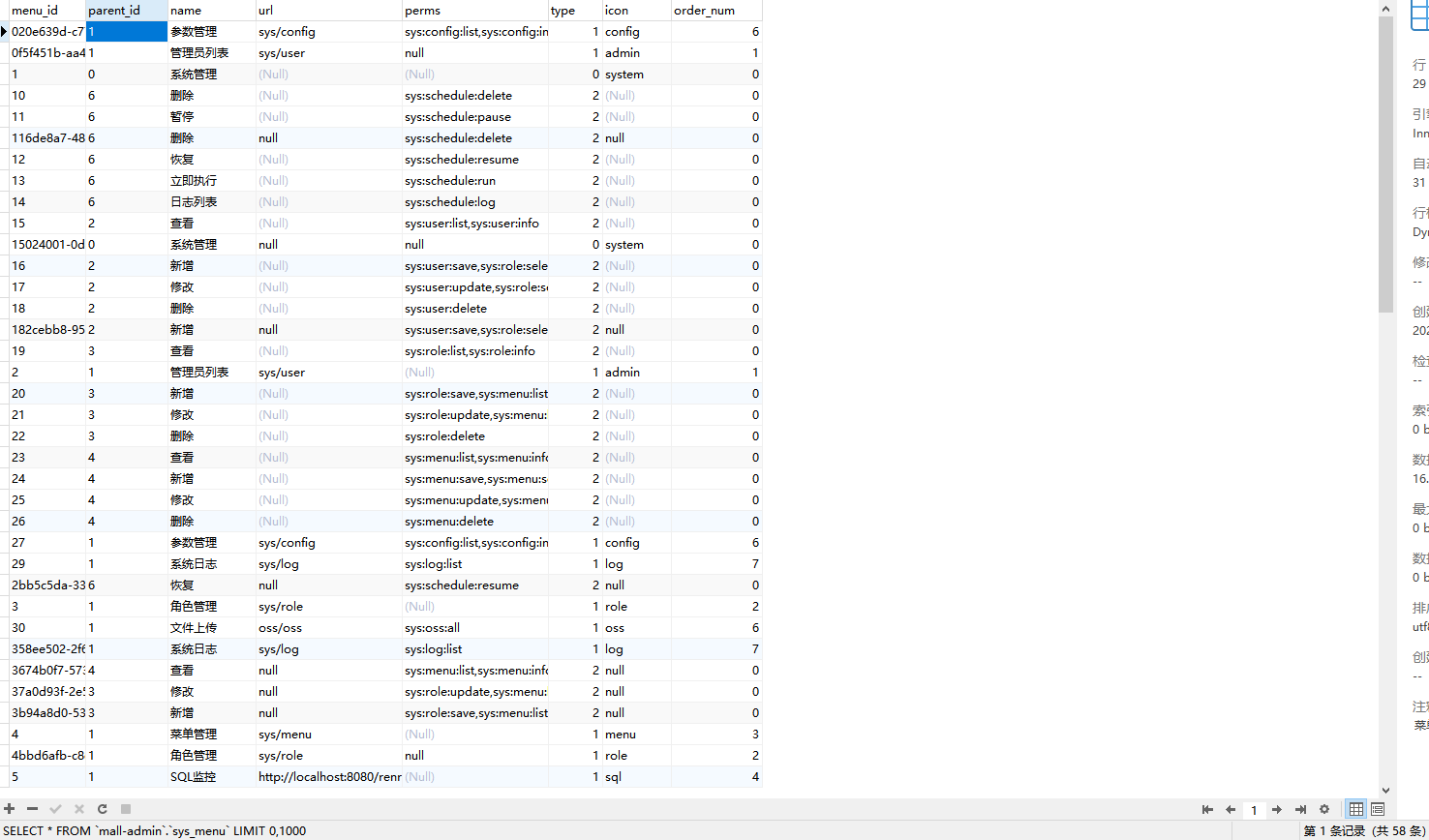Refresh the query results
Viewport: 1429px width, 840px height.
pyautogui.click(x=102, y=809)
